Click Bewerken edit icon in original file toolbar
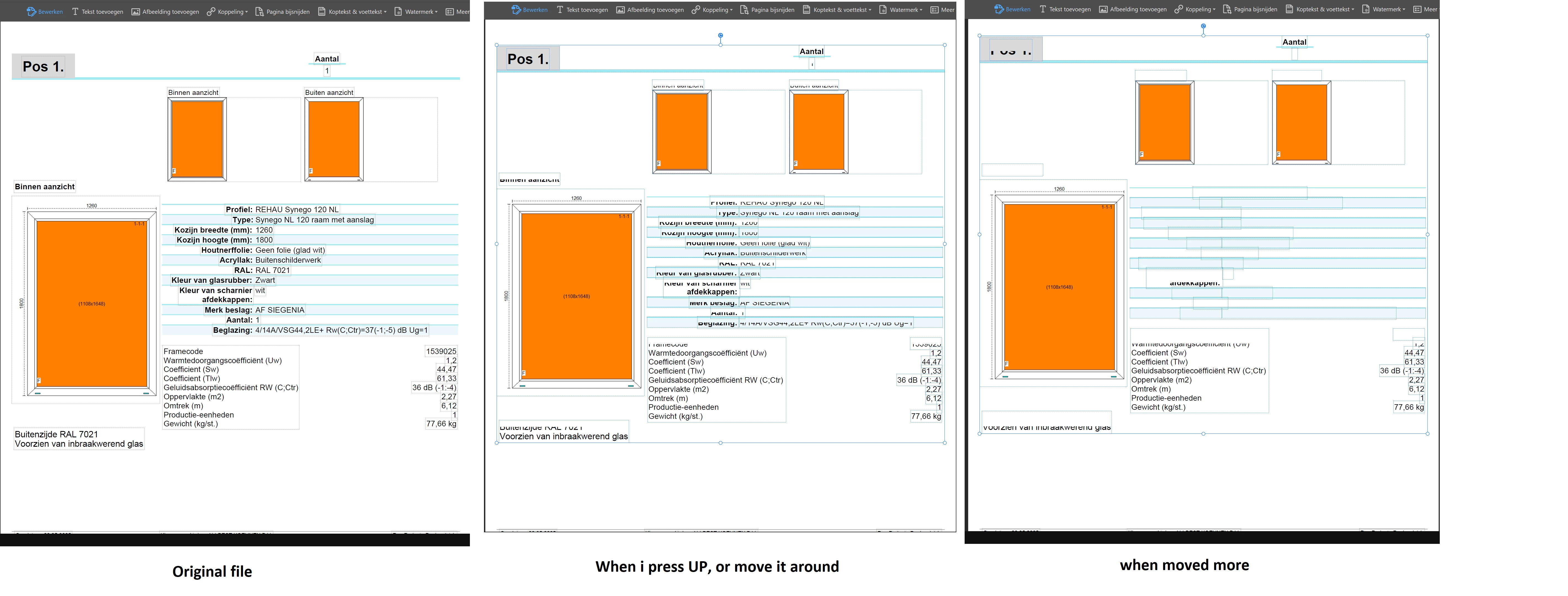The width and height of the screenshot is (1568, 596). click(32, 12)
